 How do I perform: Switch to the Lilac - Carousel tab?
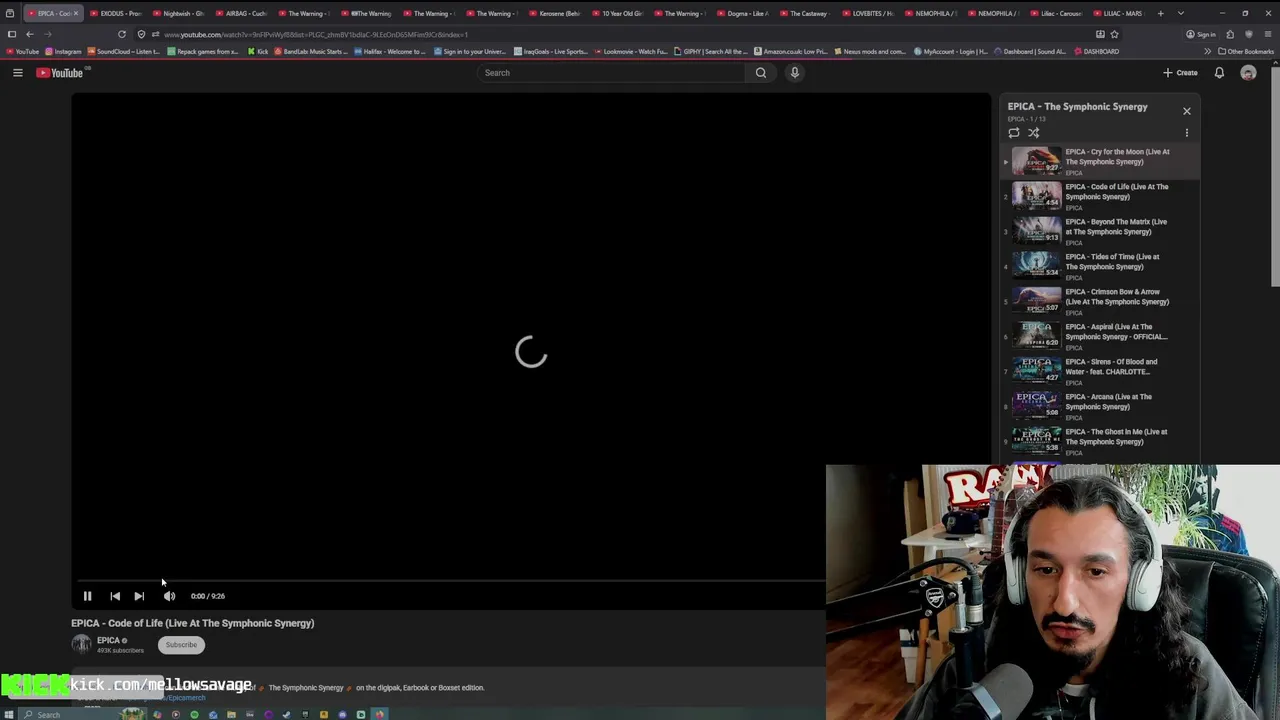click(x=1056, y=13)
